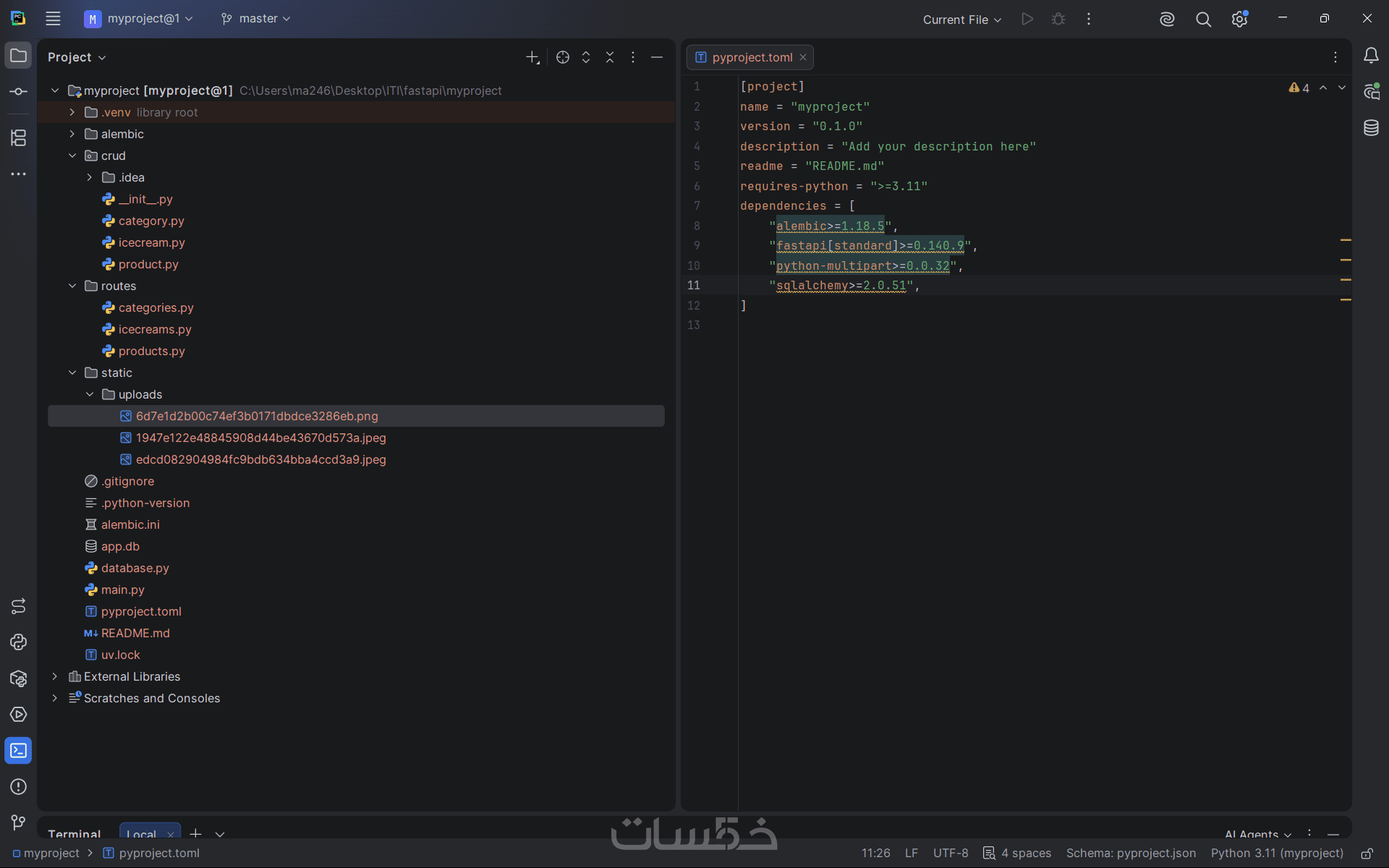Image resolution: width=1389 pixels, height=868 pixels.
Task: Open the Structure tool window
Action: click(18, 137)
